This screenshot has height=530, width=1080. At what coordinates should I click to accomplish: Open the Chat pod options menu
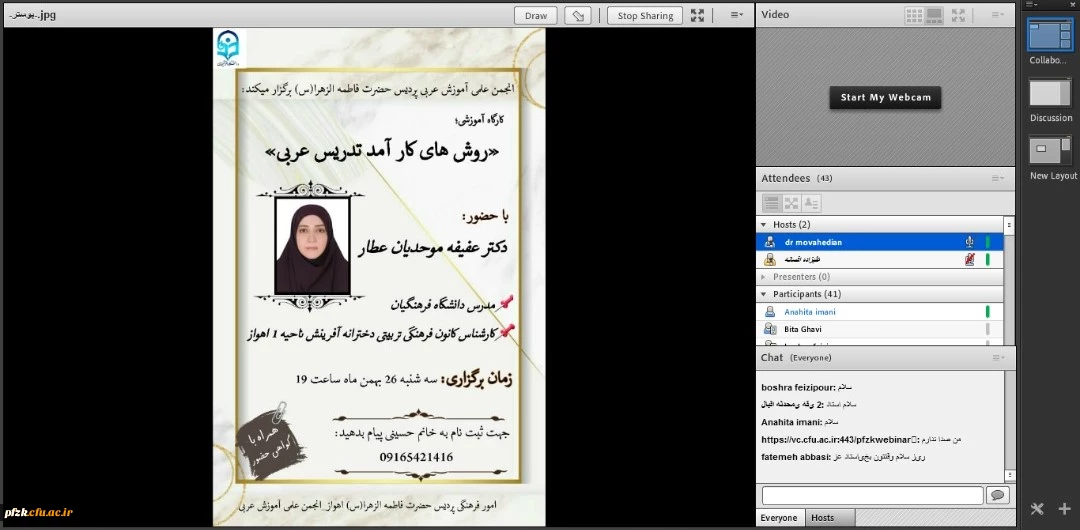coord(997,358)
